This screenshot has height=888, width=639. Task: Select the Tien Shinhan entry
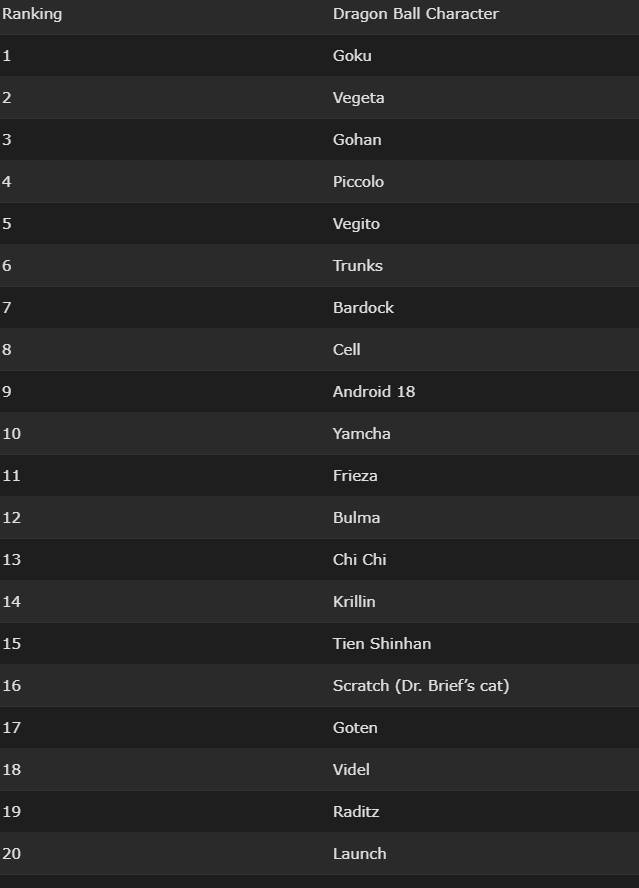(x=381, y=644)
